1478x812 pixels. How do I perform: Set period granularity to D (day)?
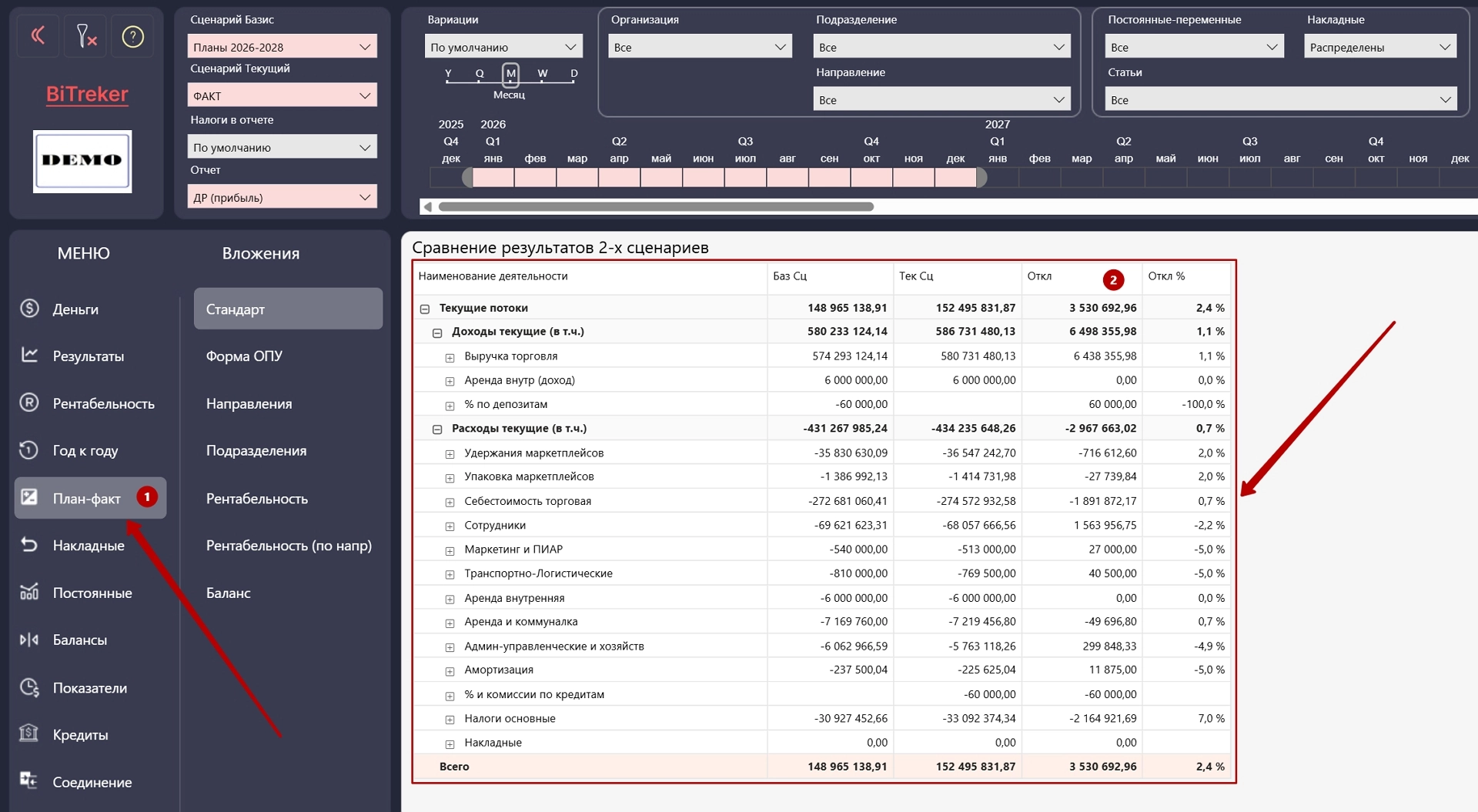click(573, 74)
